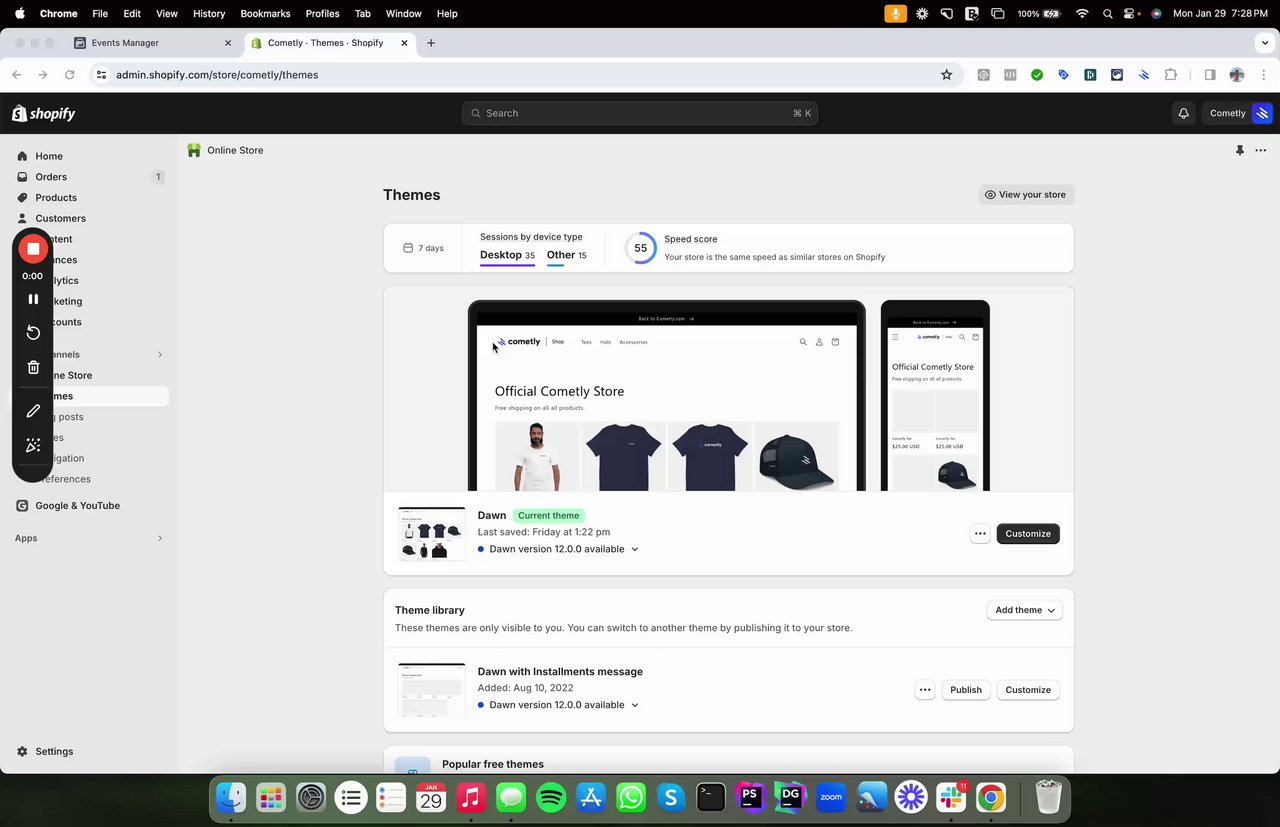Open the Online Store more-actions ellipsis menu

click(x=1261, y=150)
